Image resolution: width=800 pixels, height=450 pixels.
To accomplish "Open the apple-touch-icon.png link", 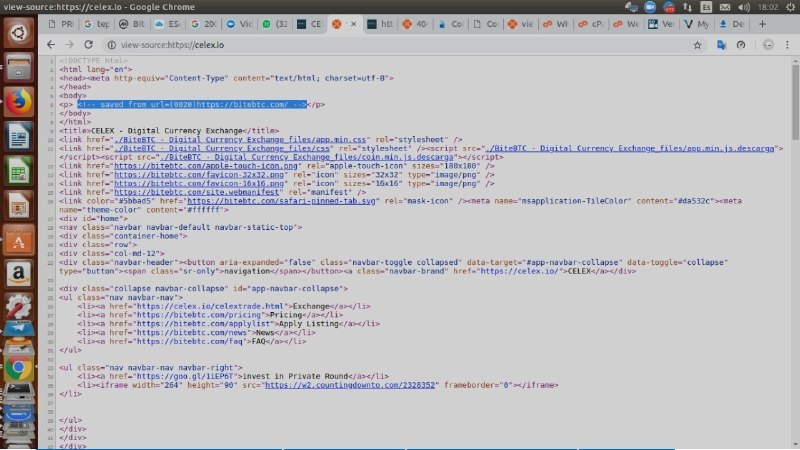I will click(x=206, y=166).
